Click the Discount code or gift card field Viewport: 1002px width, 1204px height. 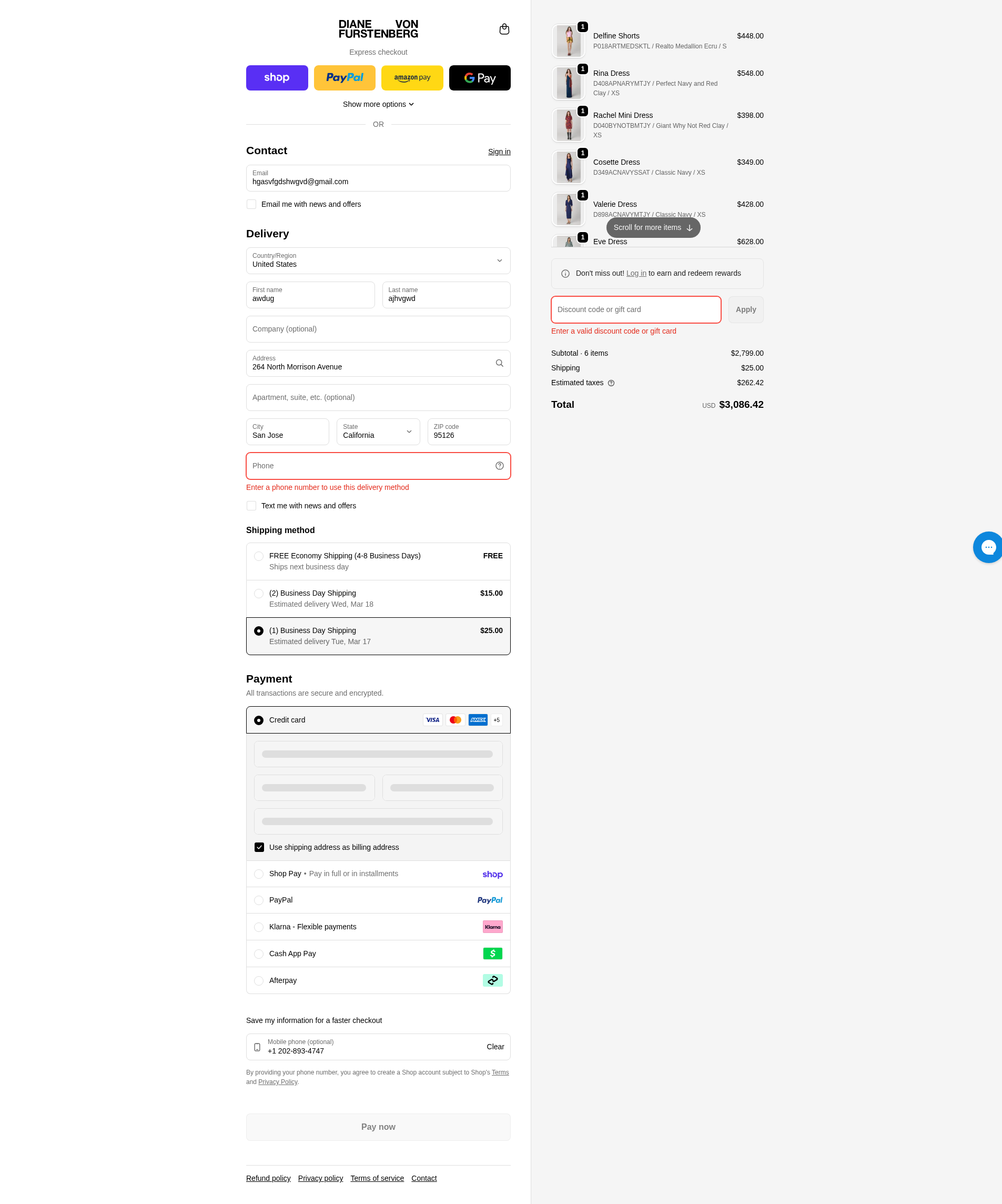coord(636,309)
